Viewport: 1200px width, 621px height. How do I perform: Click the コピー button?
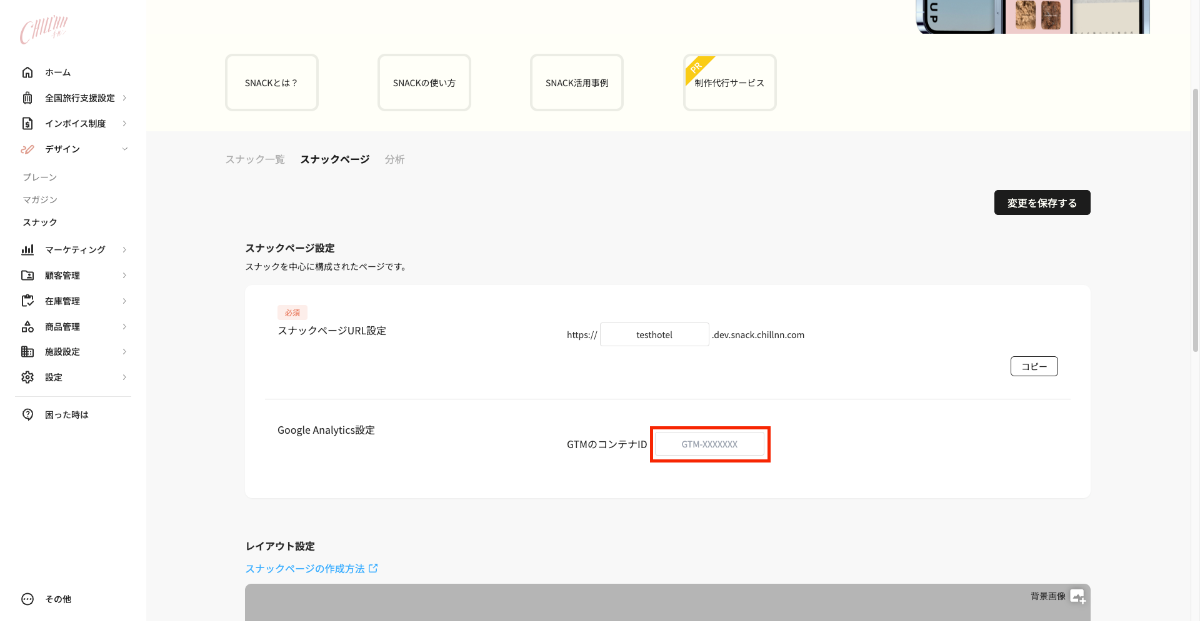tap(1034, 367)
